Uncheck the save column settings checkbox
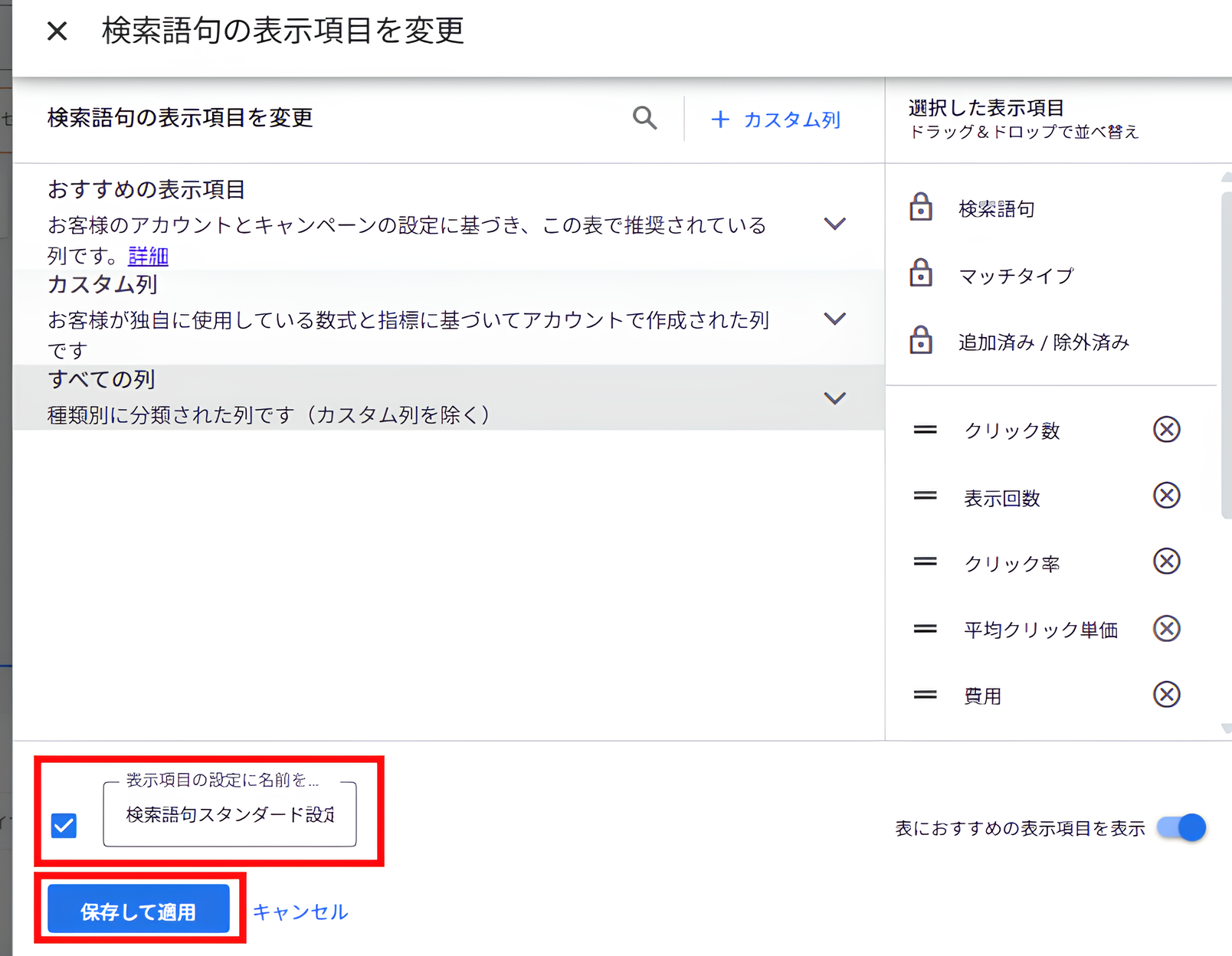 (63, 826)
